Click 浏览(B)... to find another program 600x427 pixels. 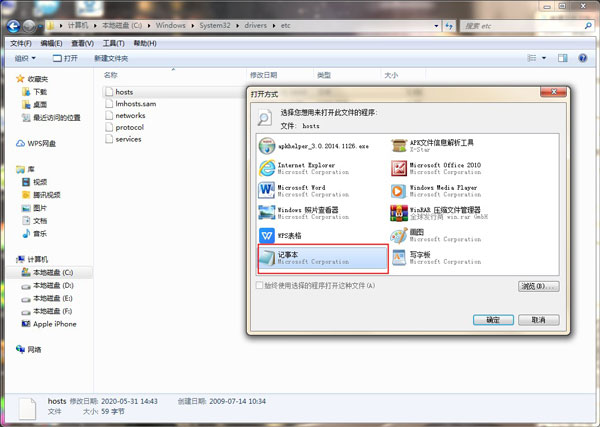[539, 286]
